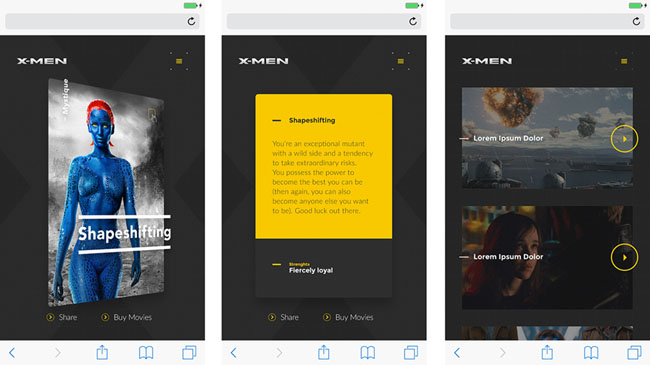Share from the yellow card screen
Viewport: 650px width, 365px height.
point(284,317)
